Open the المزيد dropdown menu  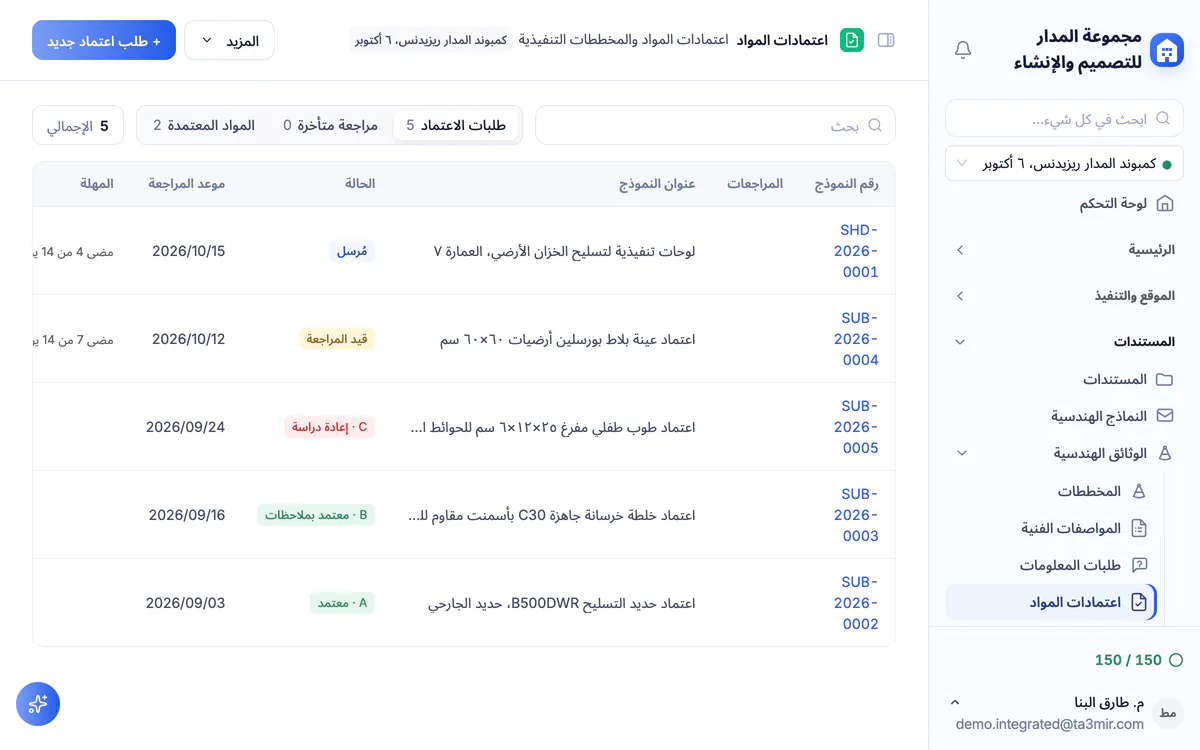229,40
